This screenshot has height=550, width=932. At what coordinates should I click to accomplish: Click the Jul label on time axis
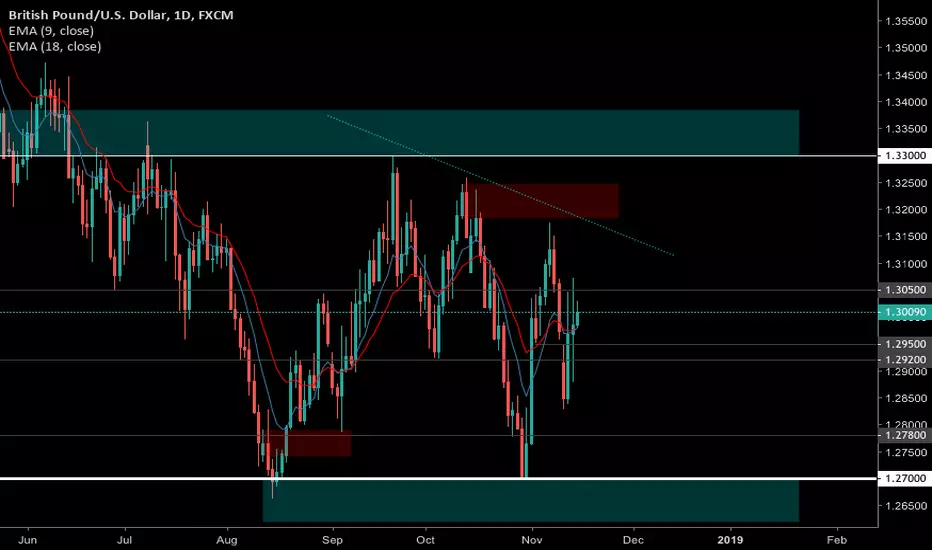(124, 540)
